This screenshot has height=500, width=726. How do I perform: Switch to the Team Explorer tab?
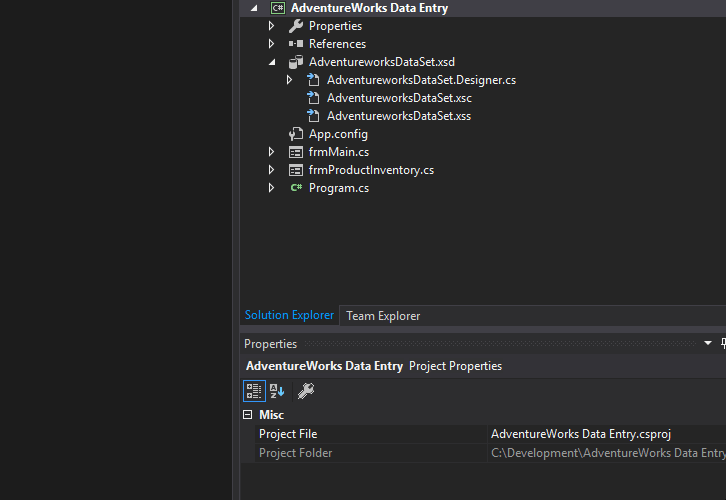[x=383, y=316]
